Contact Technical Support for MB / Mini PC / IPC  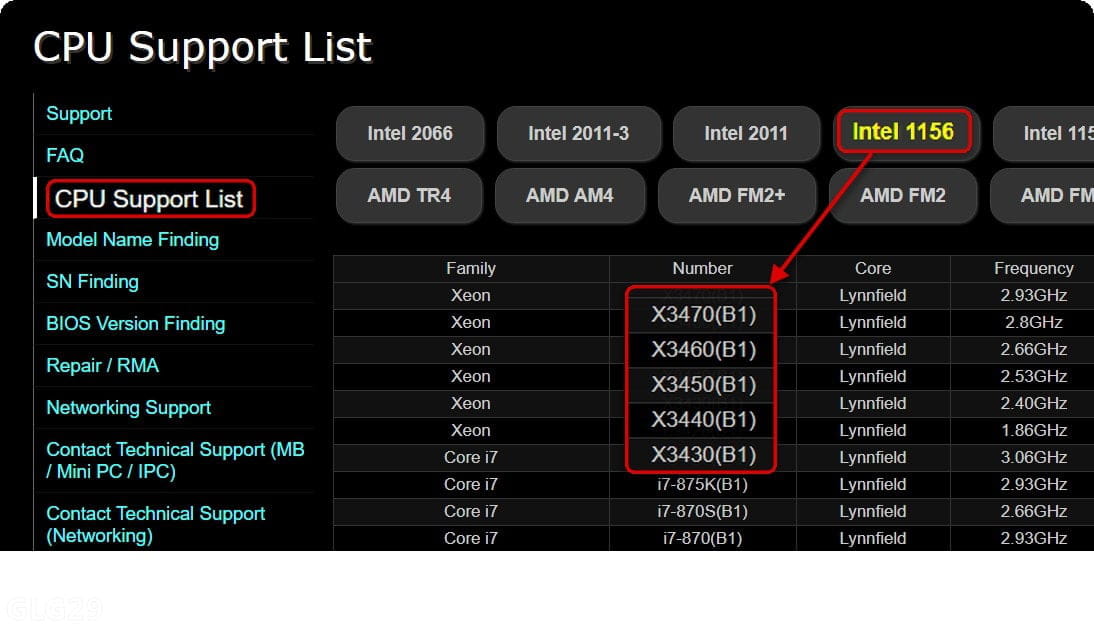tap(175, 461)
